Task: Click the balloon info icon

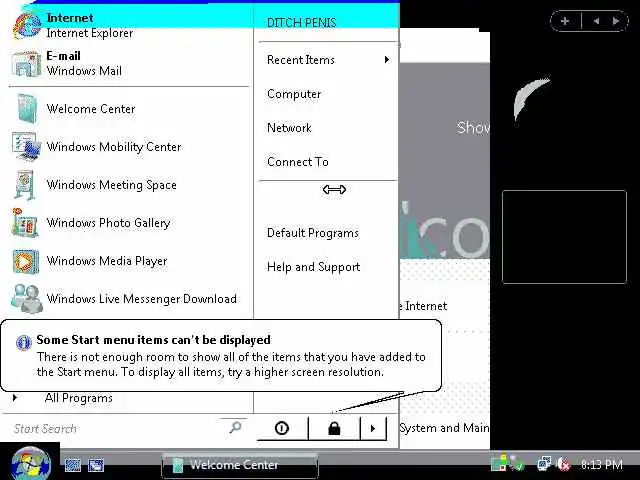Action: (24, 342)
